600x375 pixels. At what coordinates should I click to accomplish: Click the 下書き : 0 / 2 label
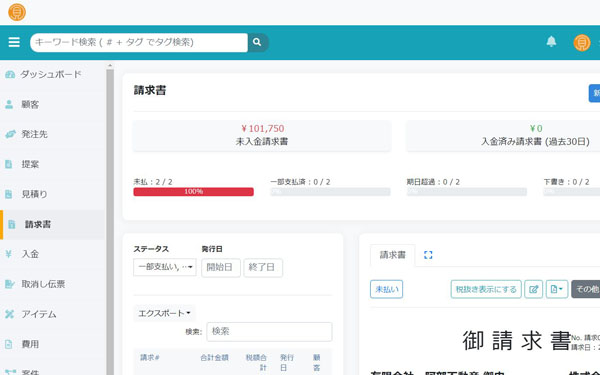[566, 182]
